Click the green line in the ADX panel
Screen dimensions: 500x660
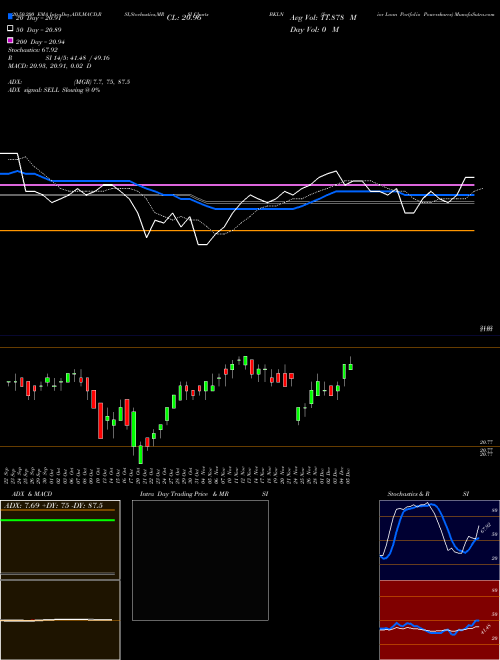coord(58,520)
